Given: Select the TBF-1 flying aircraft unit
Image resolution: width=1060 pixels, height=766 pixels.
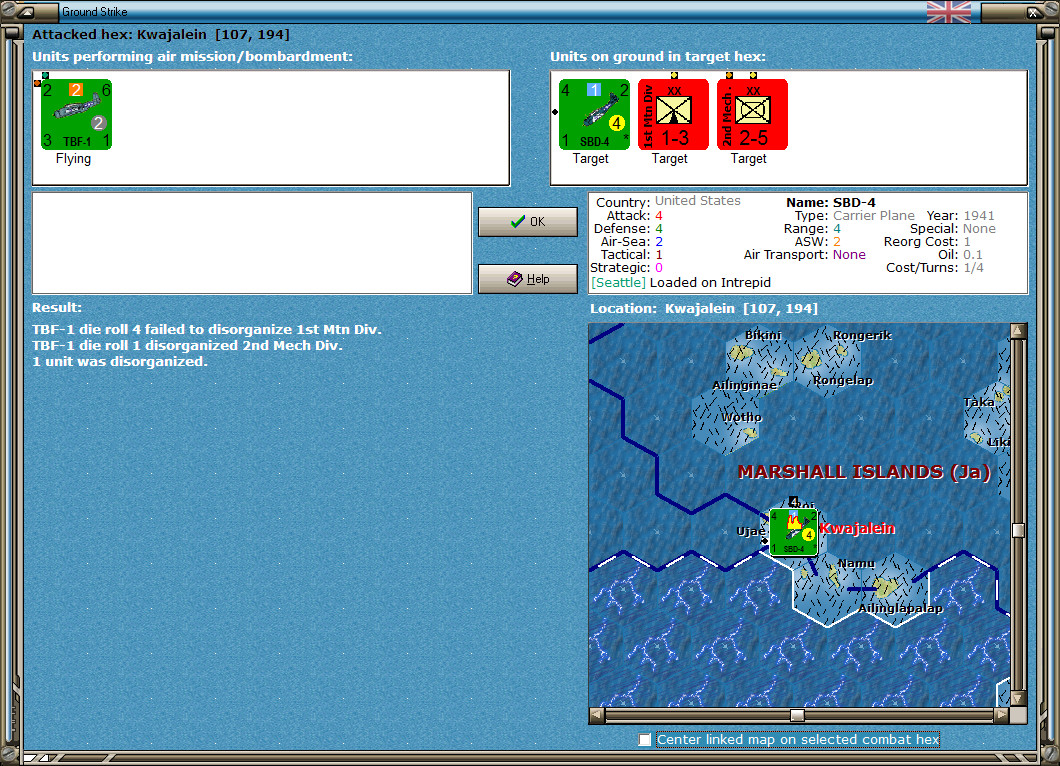Looking at the screenshot, I should pyautogui.click(x=76, y=114).
